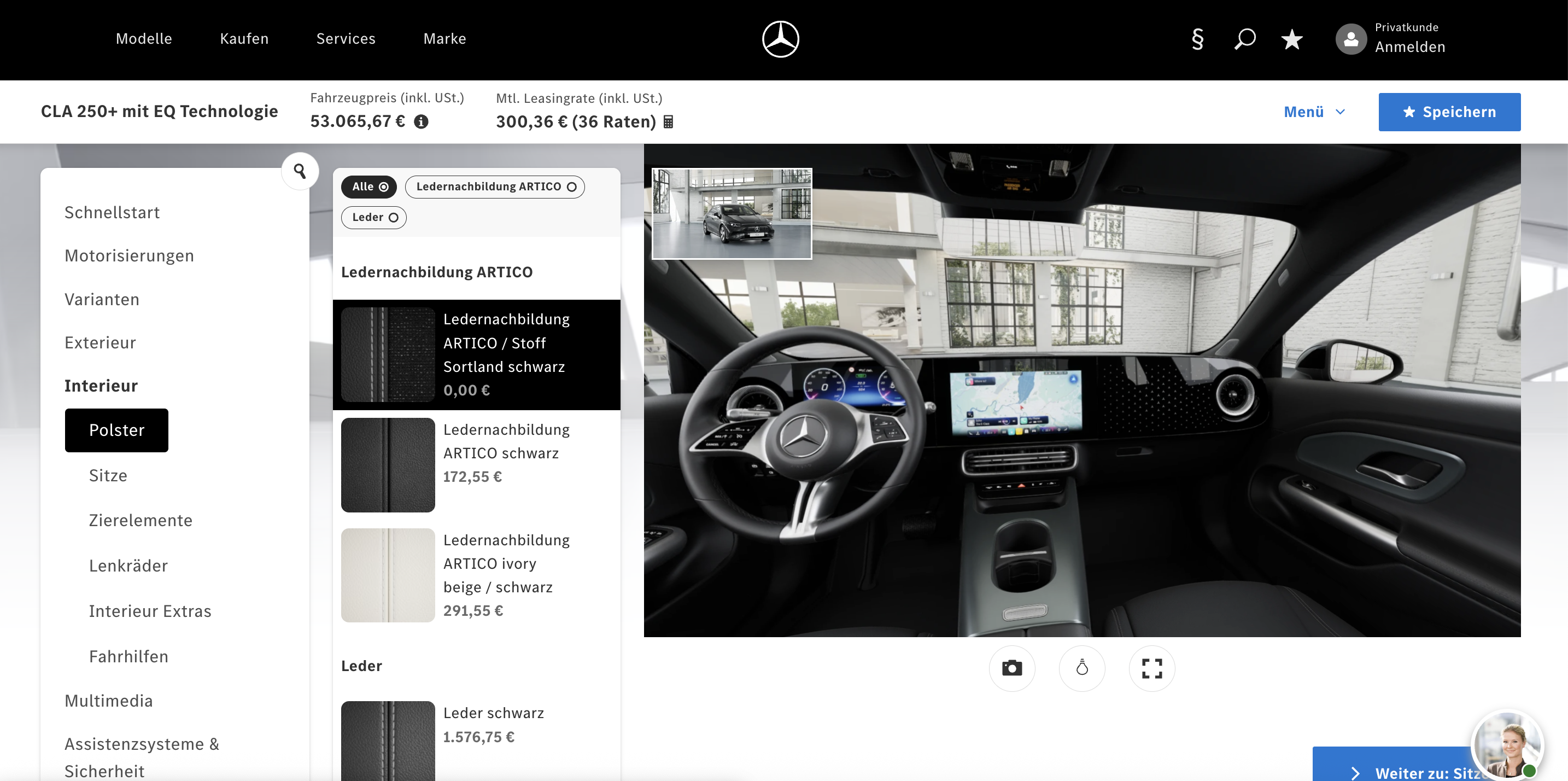The image size is (1568, 781).
Task: Open the Services navigation menu
Action: (346, 39)
